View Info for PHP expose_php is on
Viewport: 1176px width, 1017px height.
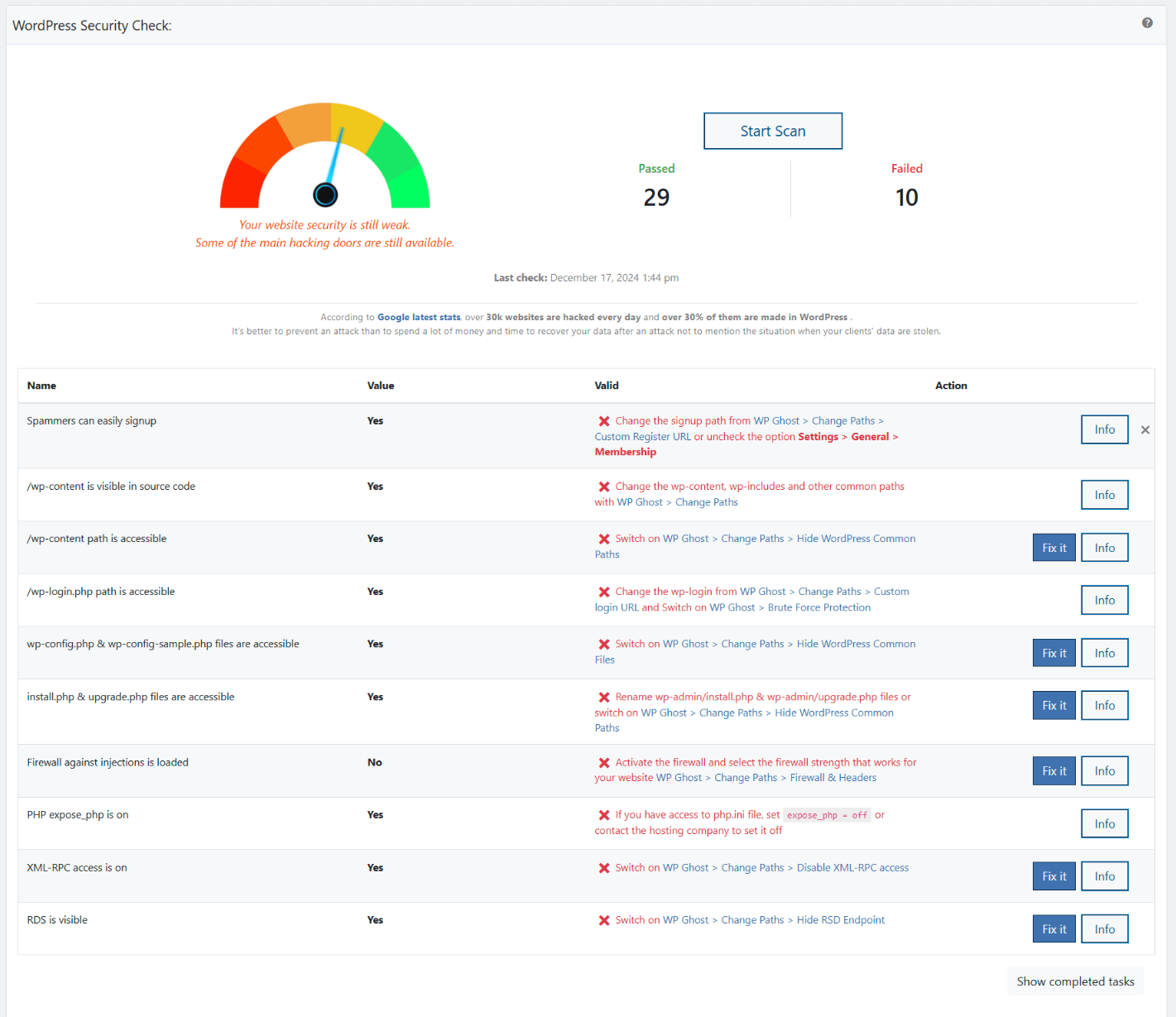click(1104, 823)
